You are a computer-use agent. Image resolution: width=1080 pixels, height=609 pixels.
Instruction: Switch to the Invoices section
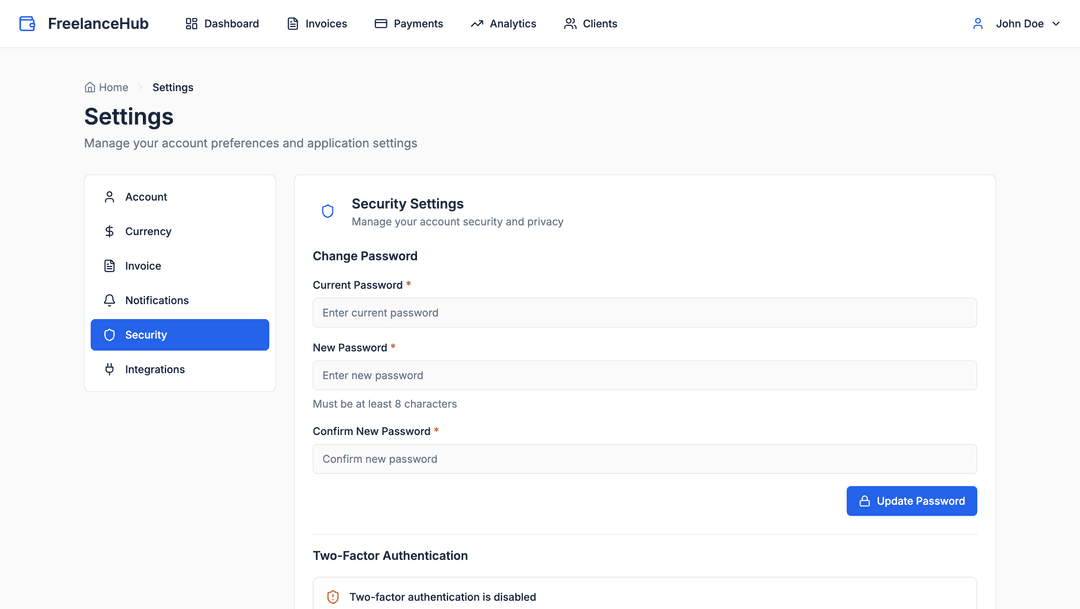[x=317, y=22]
